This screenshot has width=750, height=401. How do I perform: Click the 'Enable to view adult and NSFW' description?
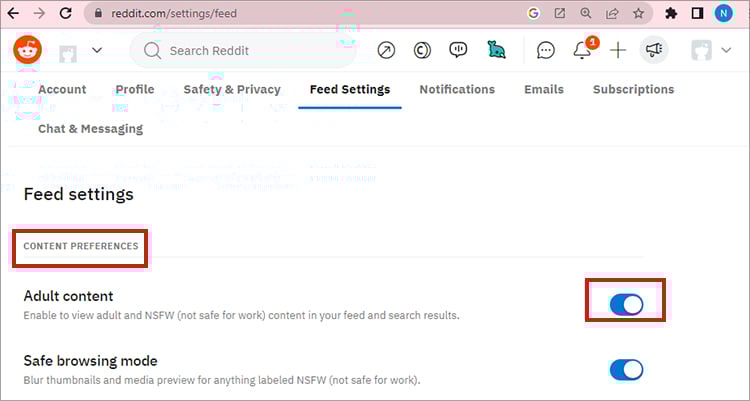pos(242,315)
